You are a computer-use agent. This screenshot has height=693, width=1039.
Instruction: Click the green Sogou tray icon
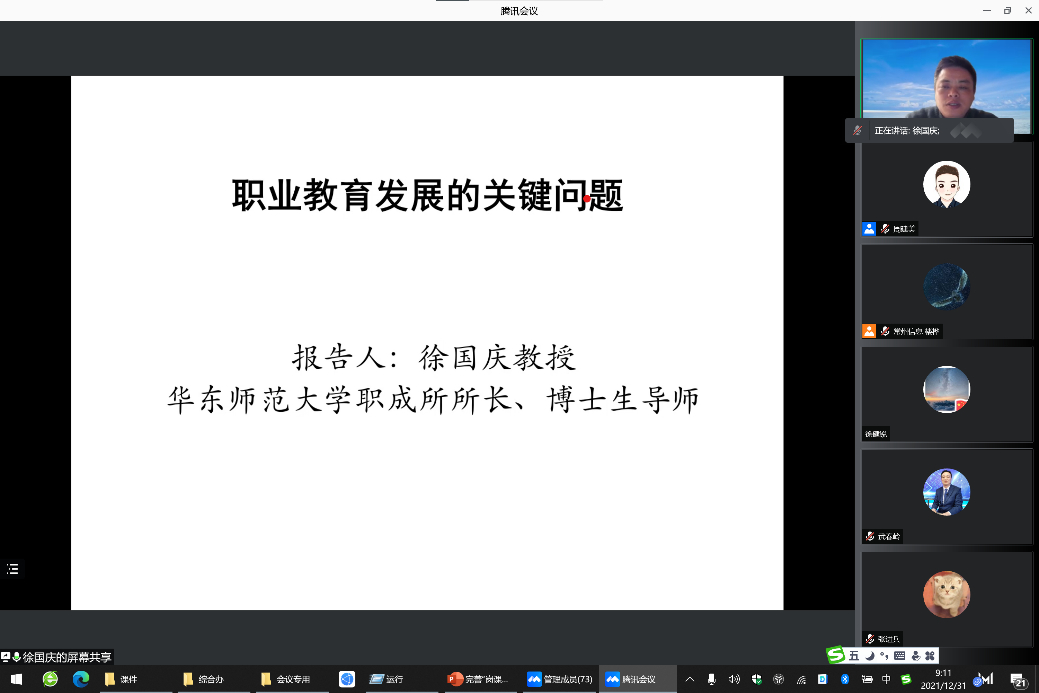[x=906, y=679]
